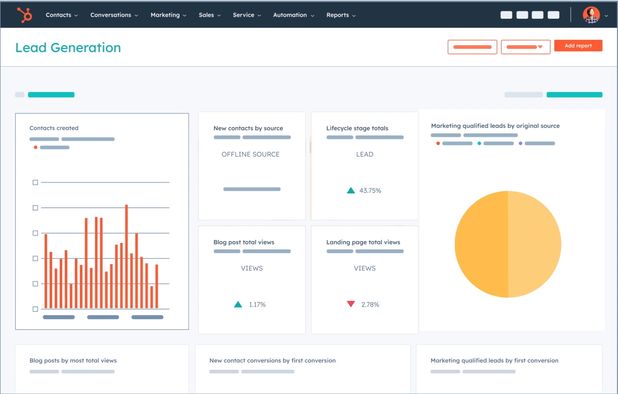Click the teal bar at top right of dashboard
The width and height of the screenshot is (618, 394).
[574, 95]
